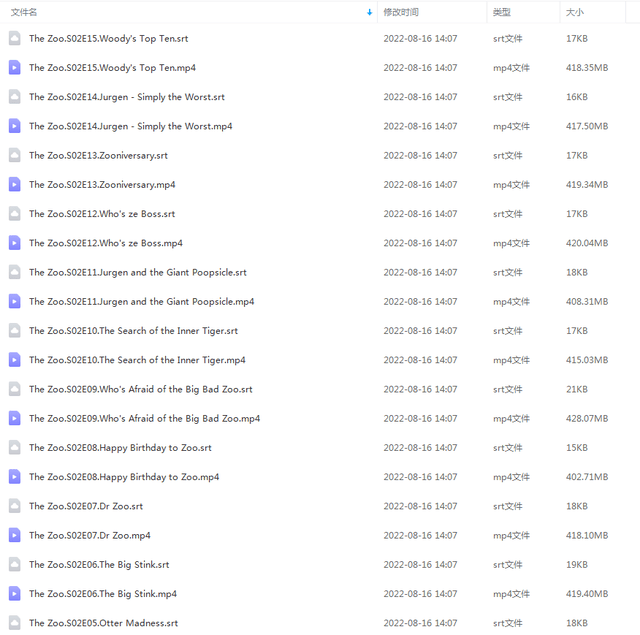
Task: Click the video icon for S02E07 Dr Zoo.mp4
Action: [15, 535]
